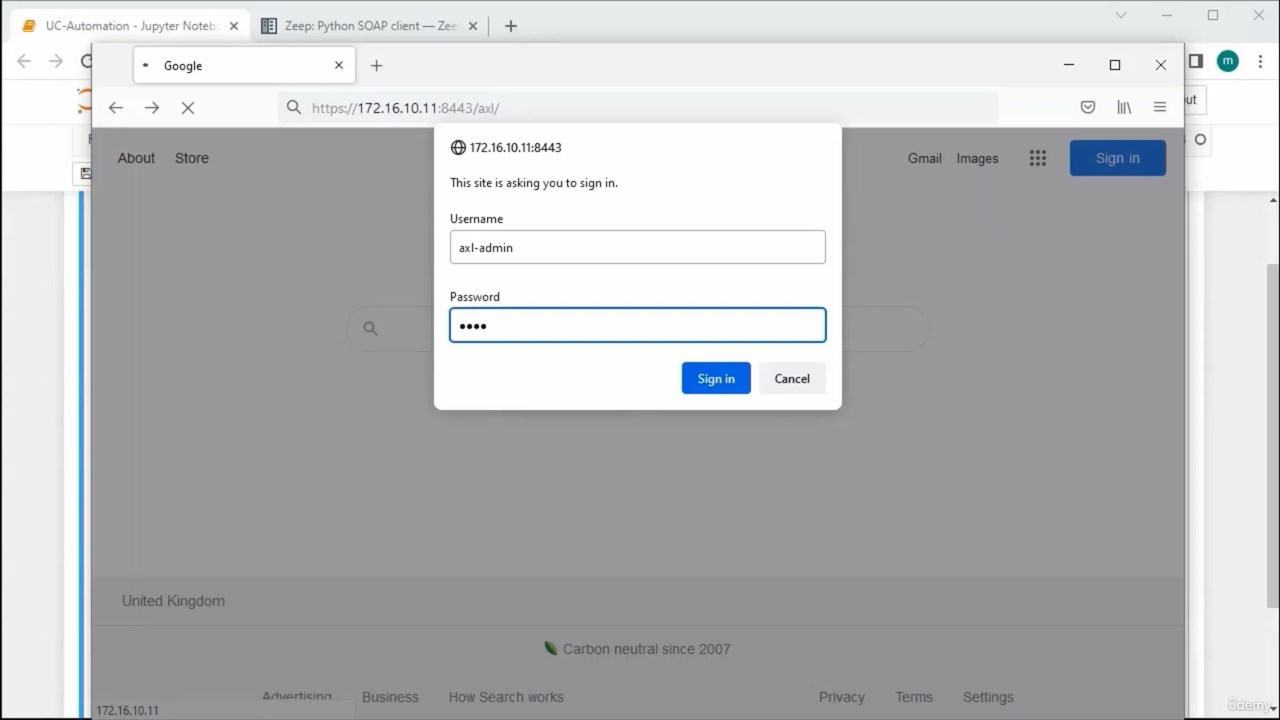Open the Privacy footer link
The height and width of the screenshot is (720, 1280).
[842, 697]
